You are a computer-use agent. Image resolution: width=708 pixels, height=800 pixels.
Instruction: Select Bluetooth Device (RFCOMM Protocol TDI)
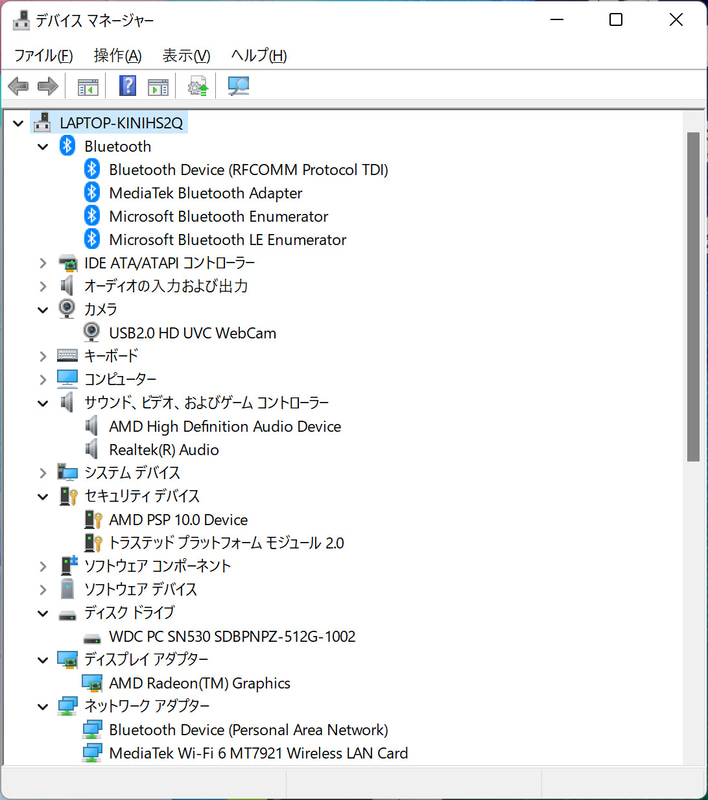[248, 169]
